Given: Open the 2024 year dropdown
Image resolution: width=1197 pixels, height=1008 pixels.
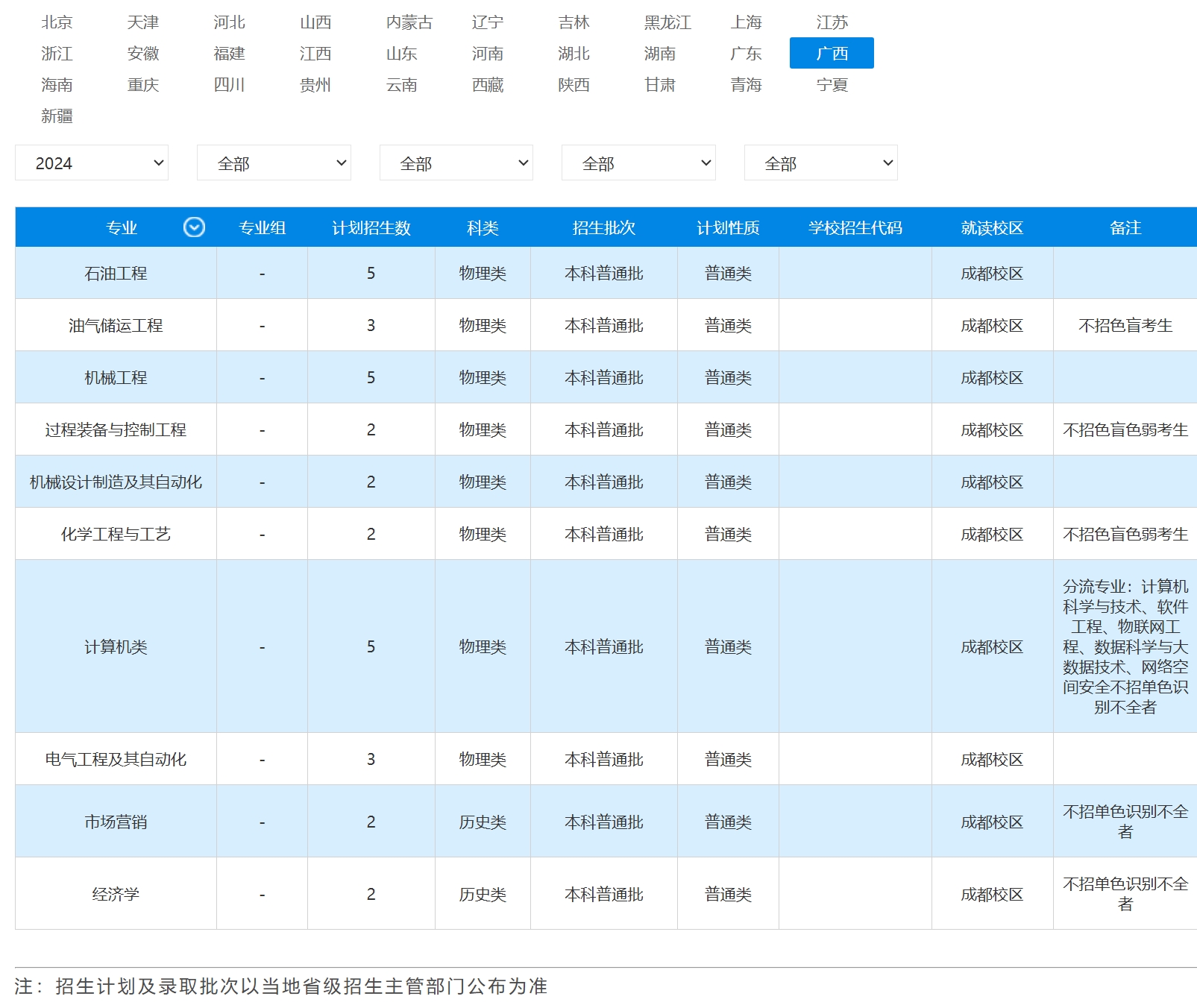Looking at the screenshot, I should tap(92, 163).
